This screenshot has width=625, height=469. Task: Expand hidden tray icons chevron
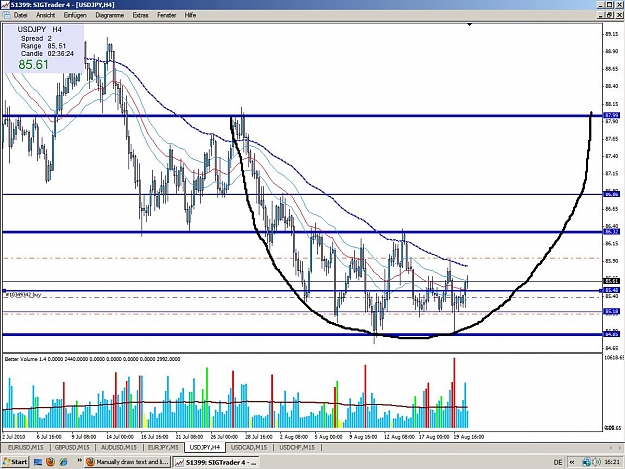point(572,462)
